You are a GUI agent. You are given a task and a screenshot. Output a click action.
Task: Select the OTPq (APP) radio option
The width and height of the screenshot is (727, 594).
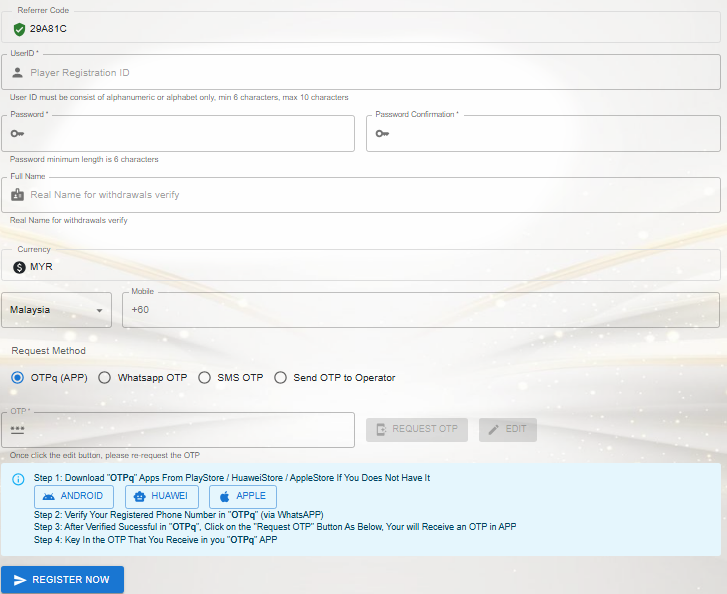[17, 378]
